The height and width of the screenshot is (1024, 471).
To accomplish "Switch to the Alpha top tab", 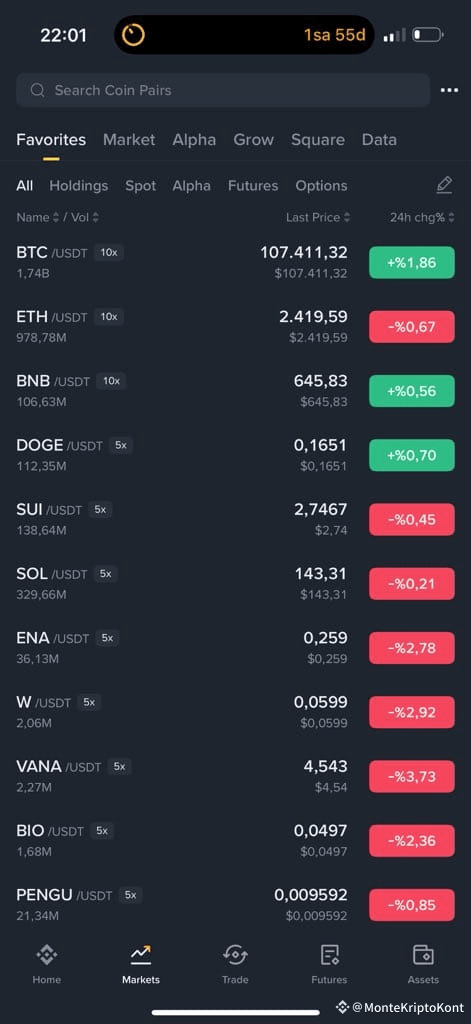I will 194,140.
